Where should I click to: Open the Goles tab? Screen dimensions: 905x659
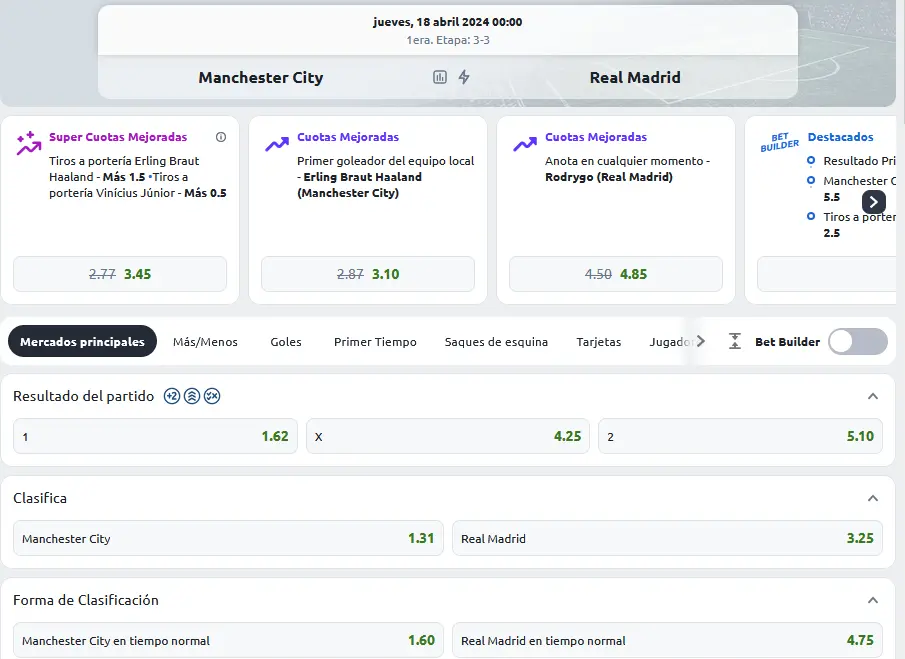[x=286, y=342]
